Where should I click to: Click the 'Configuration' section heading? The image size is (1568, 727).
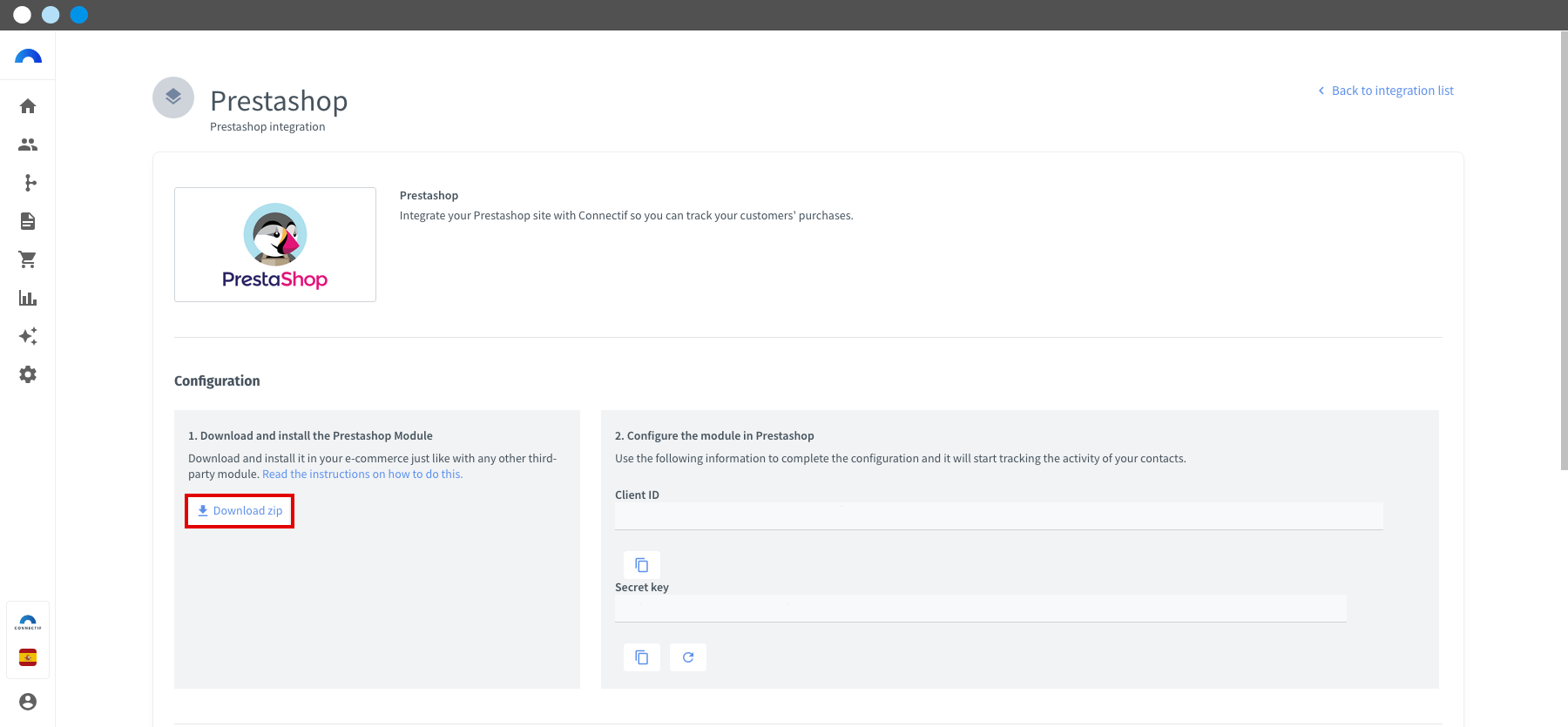click(x=217, y=381)
